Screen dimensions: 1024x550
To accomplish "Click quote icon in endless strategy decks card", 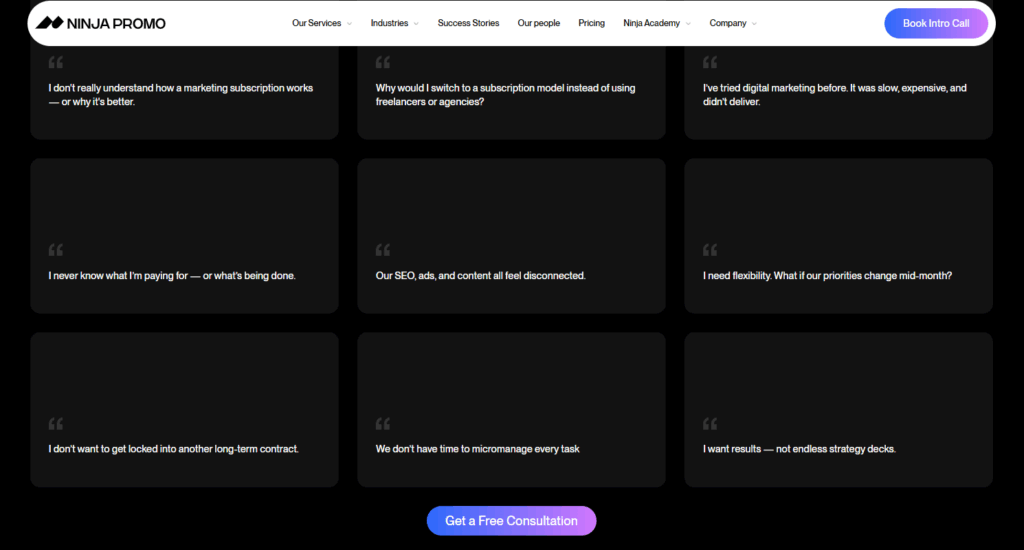I will pyautogui.click(x=710, y=424).
